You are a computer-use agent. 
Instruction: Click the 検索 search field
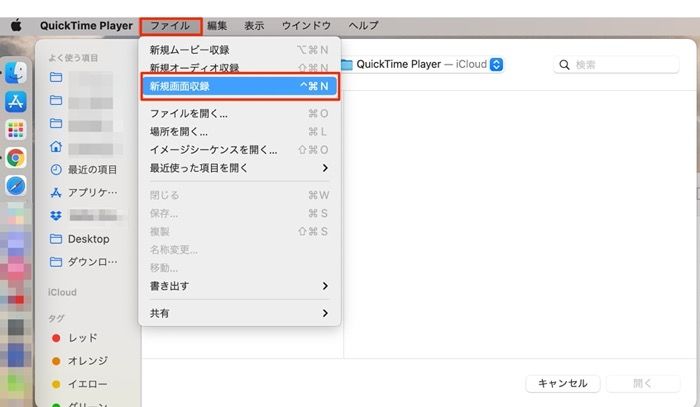(x=616, y=65)
